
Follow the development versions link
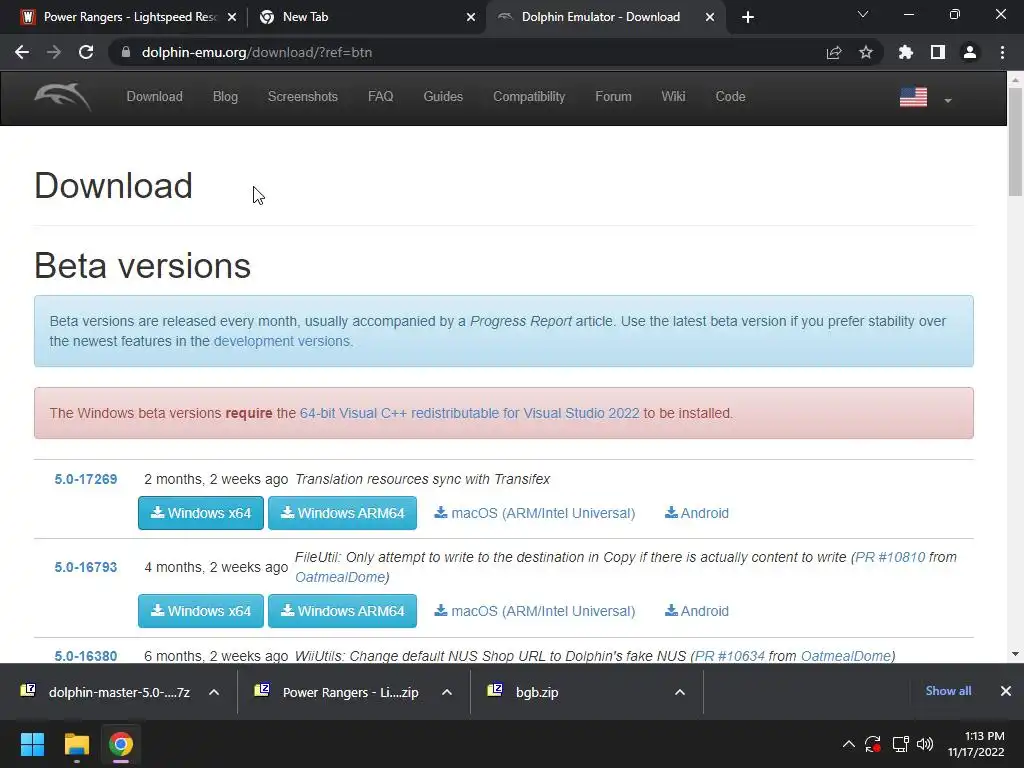[x=282, y=341]
